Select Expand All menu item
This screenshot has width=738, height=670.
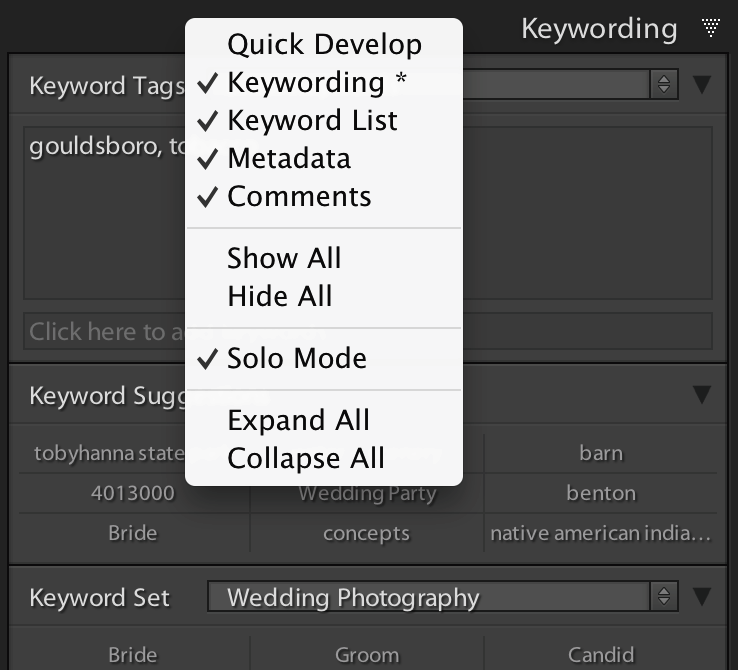coord(298,420)
